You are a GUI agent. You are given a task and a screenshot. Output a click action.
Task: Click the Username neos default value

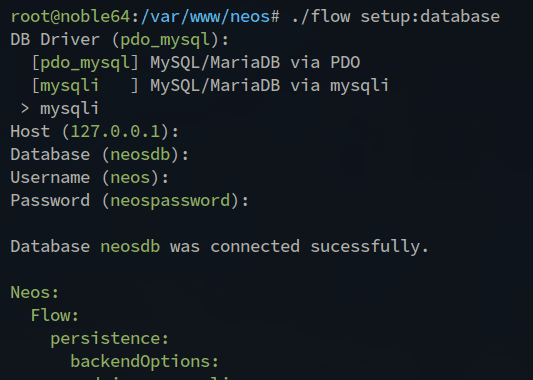click(x=130, y=177)
